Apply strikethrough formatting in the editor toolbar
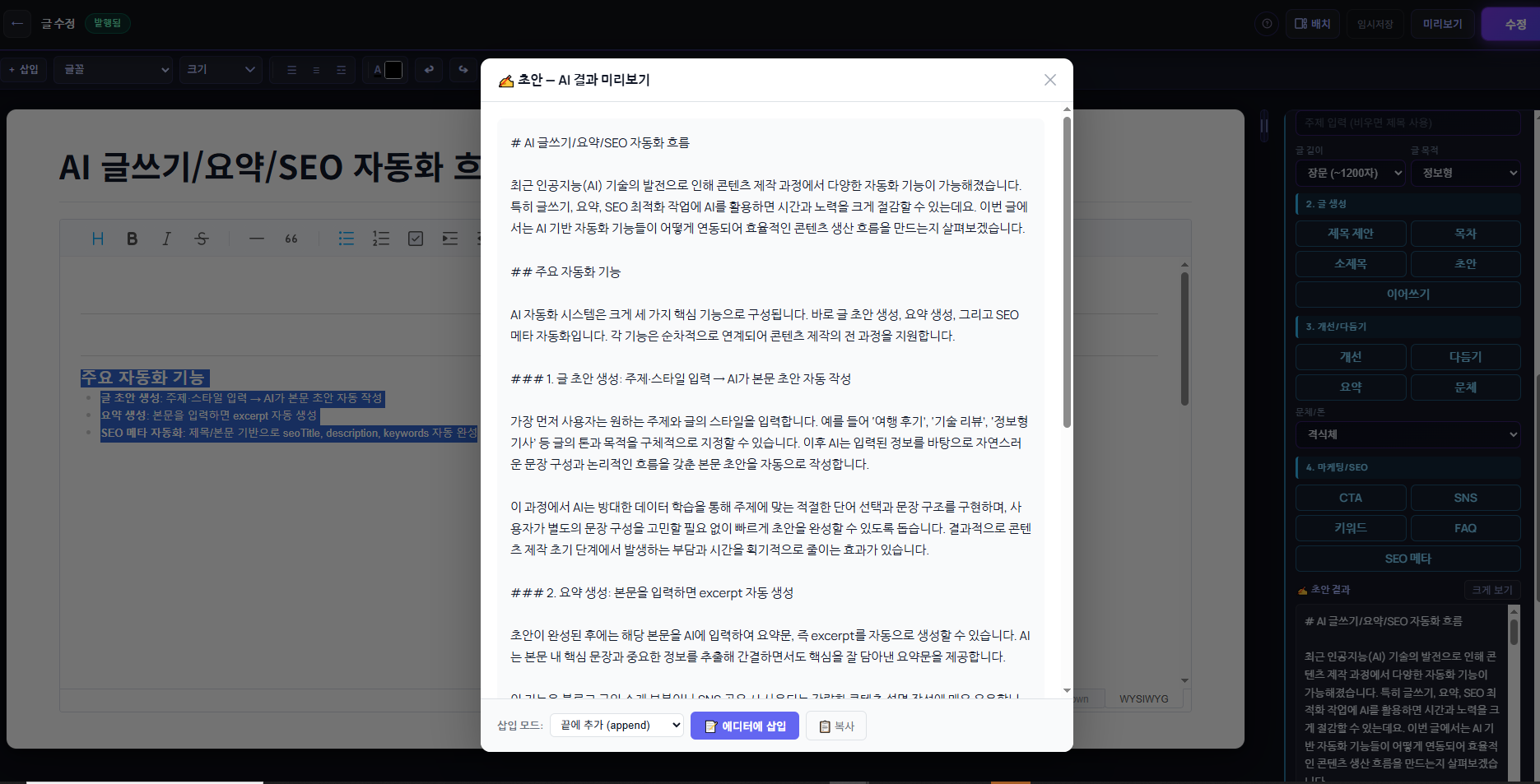Viewport: 1540px width, 784px height. coord(202,239)
